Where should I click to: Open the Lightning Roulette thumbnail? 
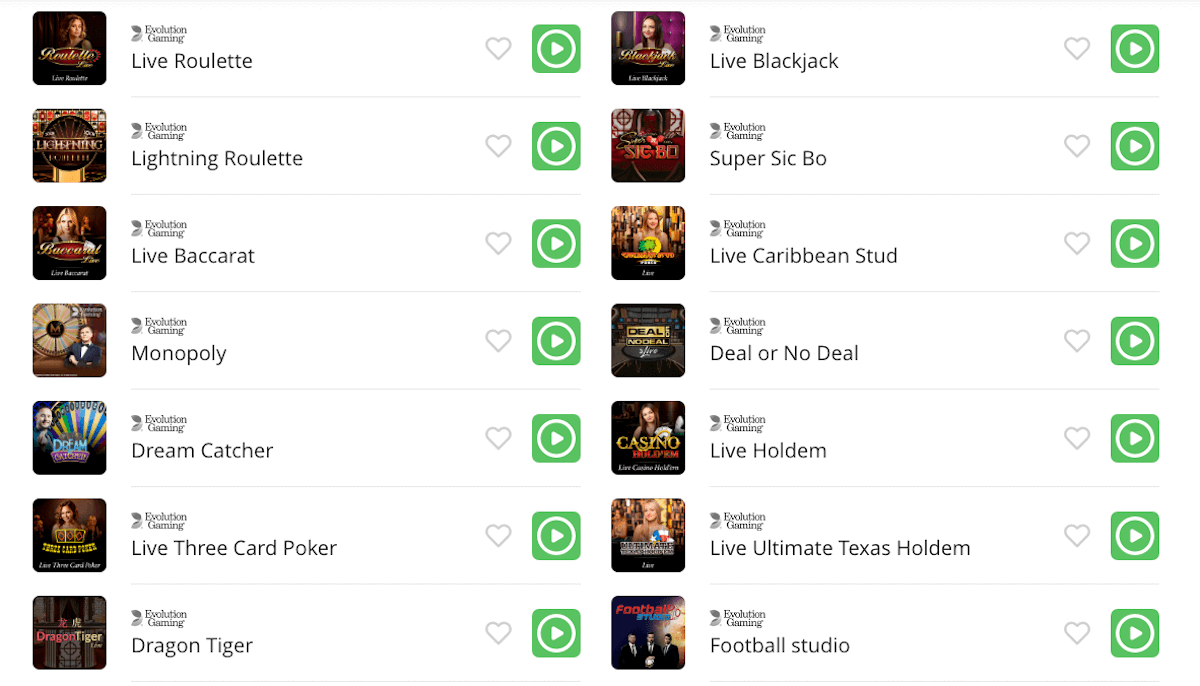point(69,146)
